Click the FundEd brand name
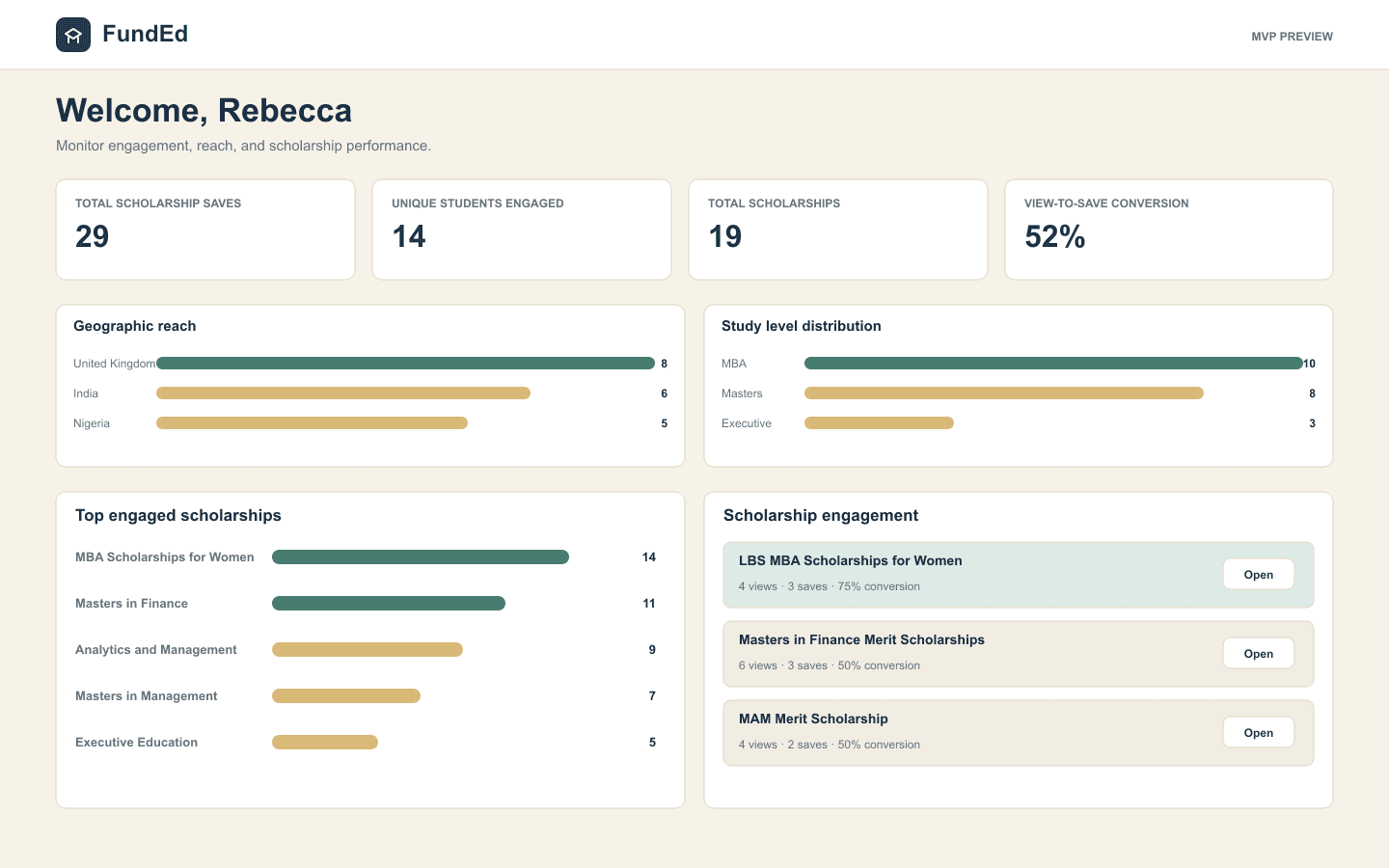Screen dimensions: 1389x868 tap(145, 34)
